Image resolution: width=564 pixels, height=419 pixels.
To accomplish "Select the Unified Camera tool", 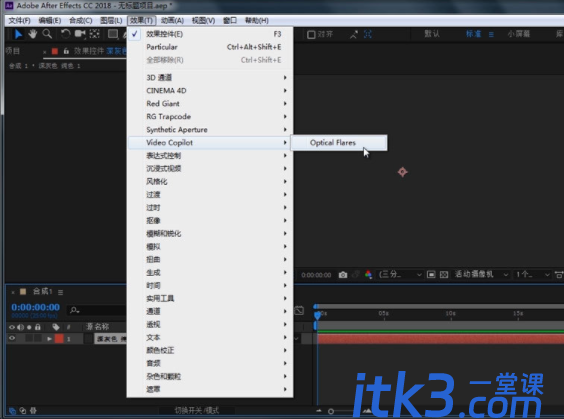I will (x=80, y=34).
